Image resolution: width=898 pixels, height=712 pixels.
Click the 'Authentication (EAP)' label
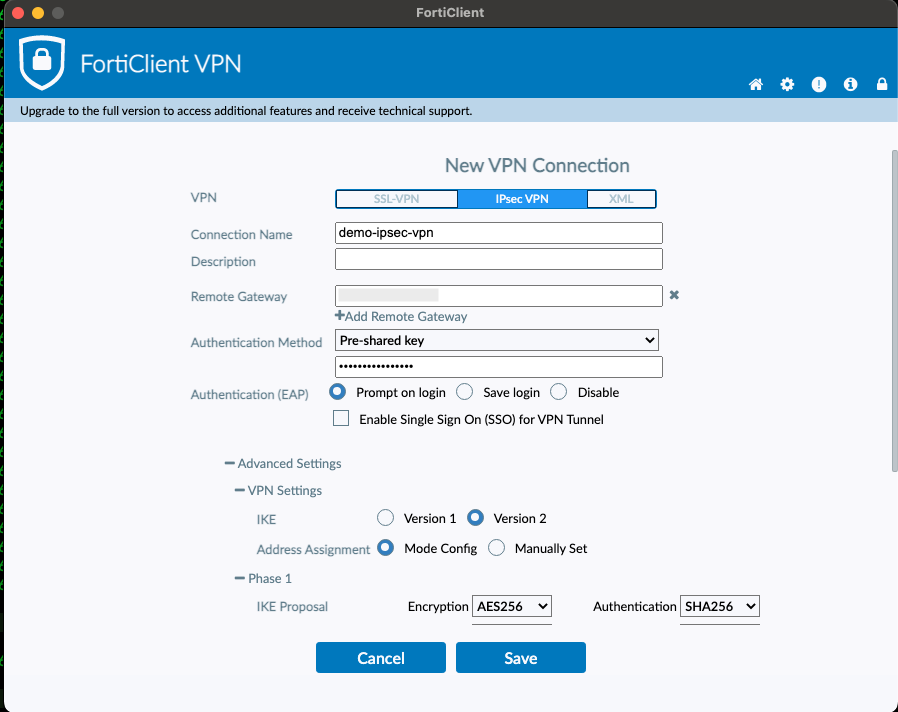click(x=250, y=395)
